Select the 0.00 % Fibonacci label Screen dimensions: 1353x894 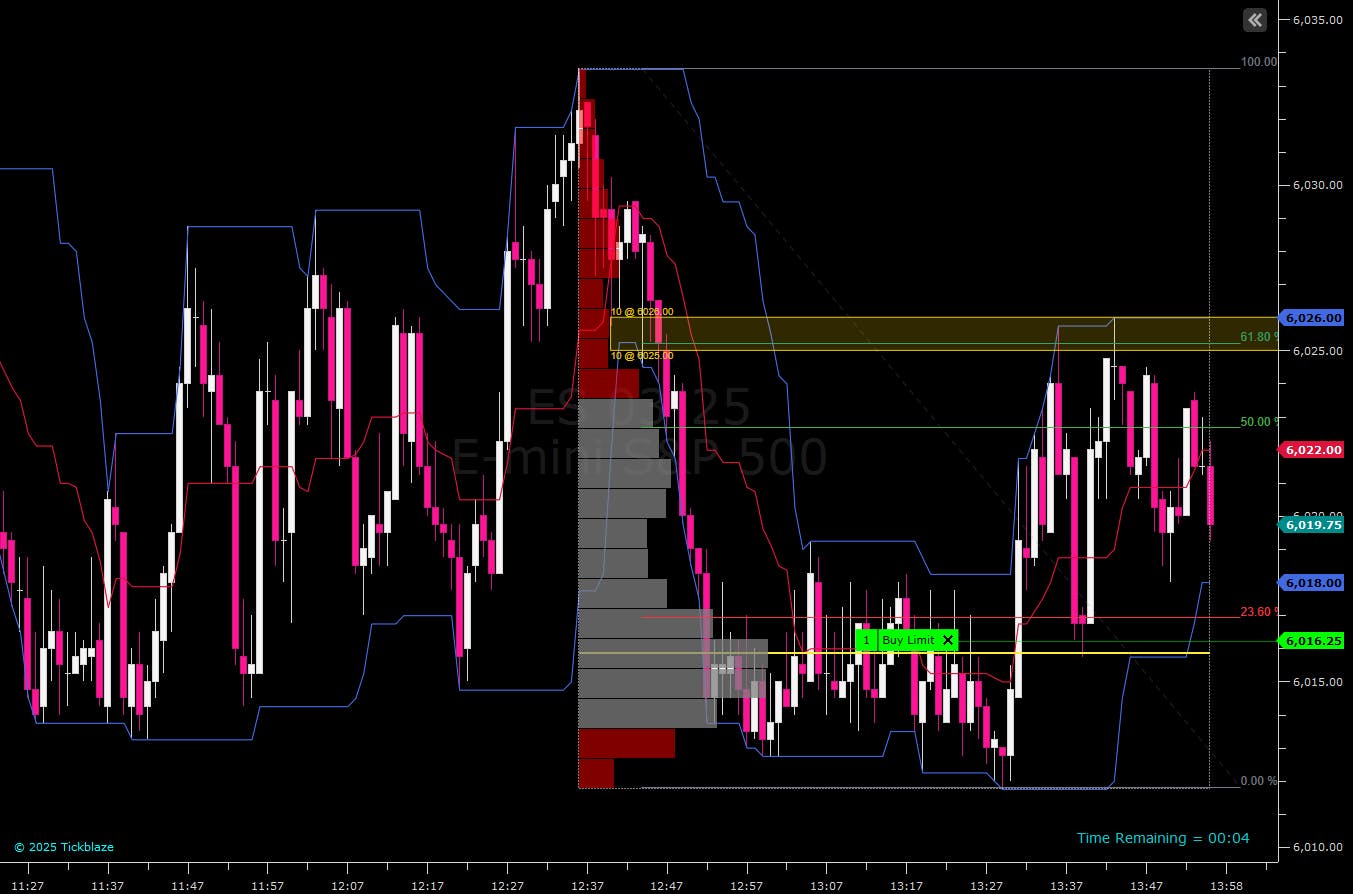1258,781
